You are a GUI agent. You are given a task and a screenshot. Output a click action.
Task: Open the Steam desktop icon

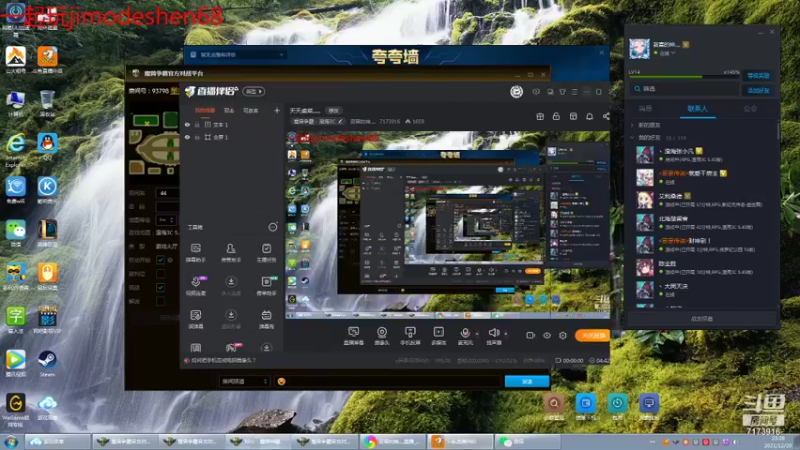point(47,361)
